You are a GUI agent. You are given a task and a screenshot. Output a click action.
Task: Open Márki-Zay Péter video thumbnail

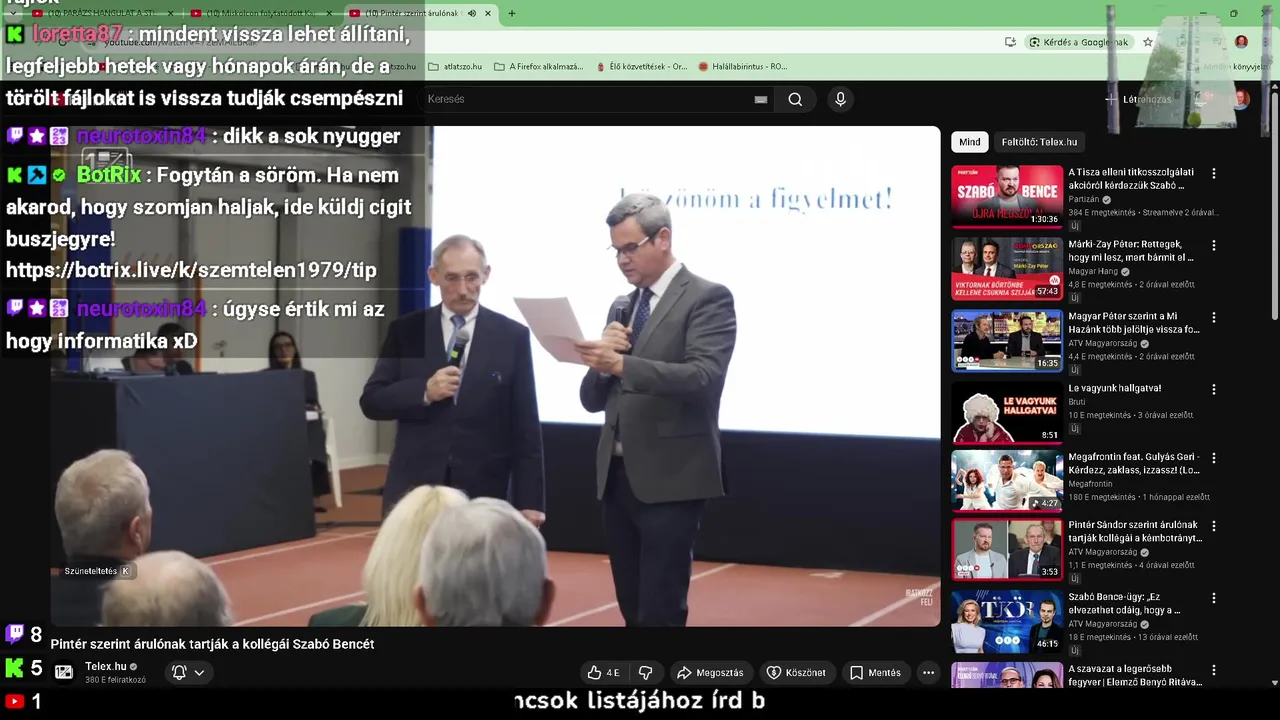pos(1006,268)
